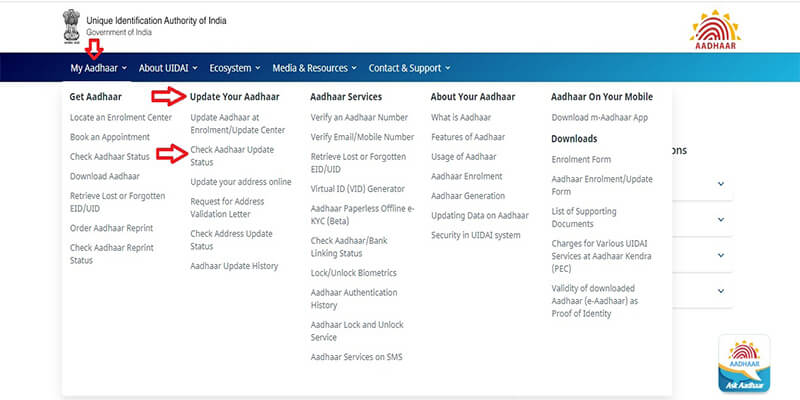The height and width of the screenshot is (400, 800).
Task: Click Check Aadhaar/Bank Linking Status
Action: click(x=349, y=247)
